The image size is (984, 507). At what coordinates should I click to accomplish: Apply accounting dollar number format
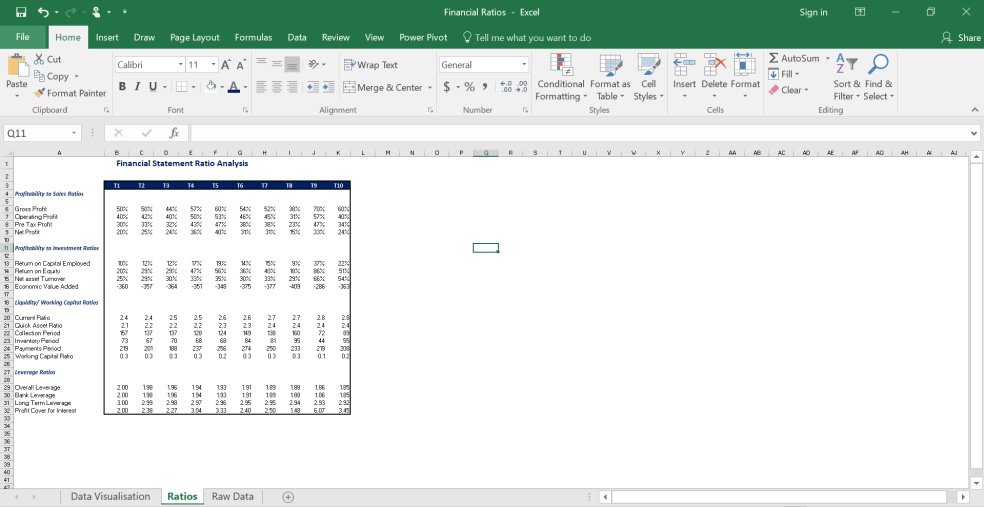click(446, 87)
